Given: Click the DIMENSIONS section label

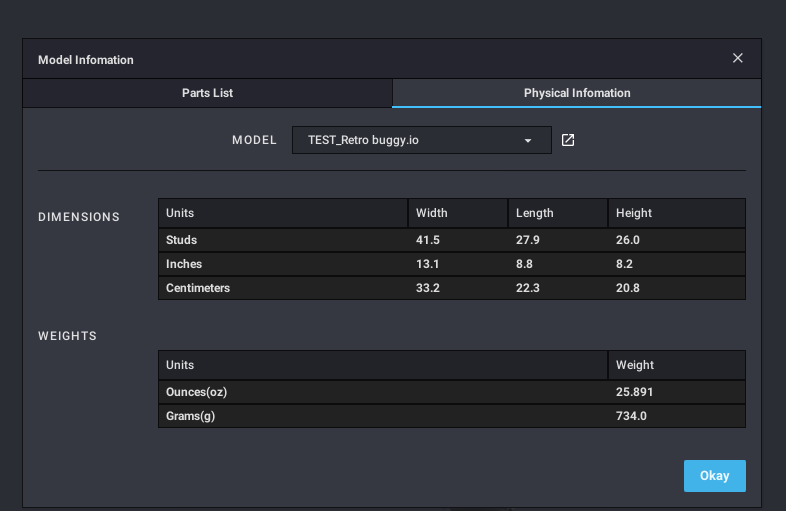Looking at the screenshot, I should [79, 217].
